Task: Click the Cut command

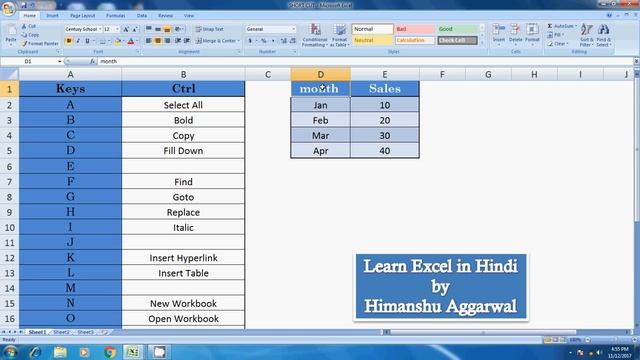Action: click(x=29, y=26)
